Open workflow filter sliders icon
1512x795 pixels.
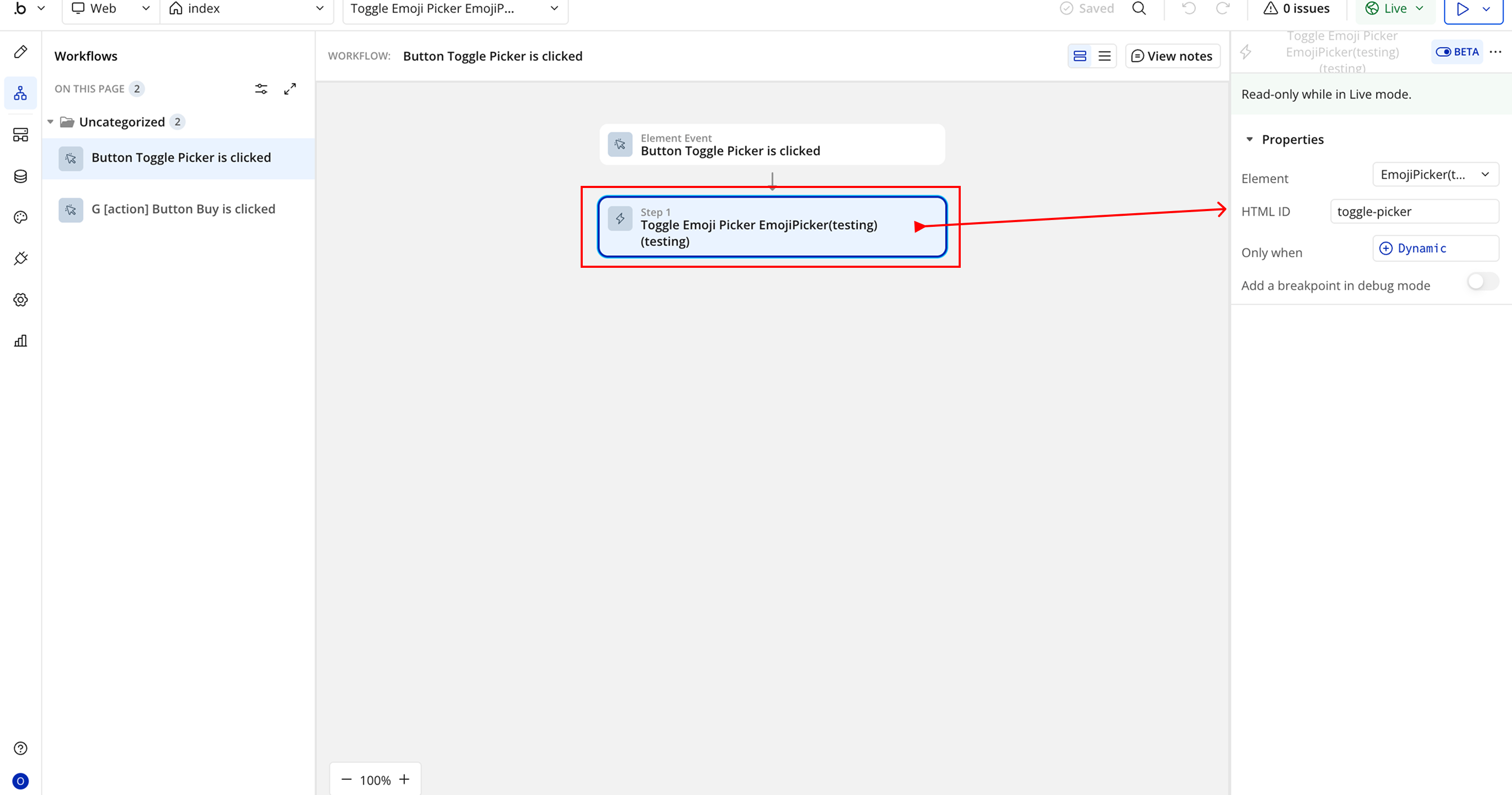[261, 89]
